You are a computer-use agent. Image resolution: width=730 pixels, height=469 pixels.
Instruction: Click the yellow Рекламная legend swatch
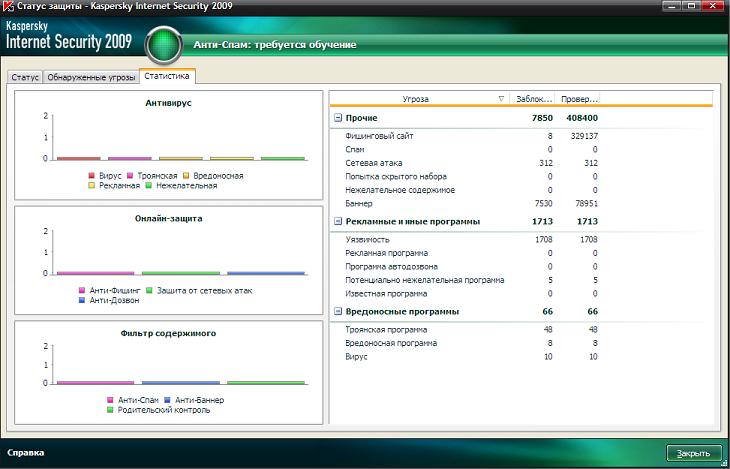(92, 186)
